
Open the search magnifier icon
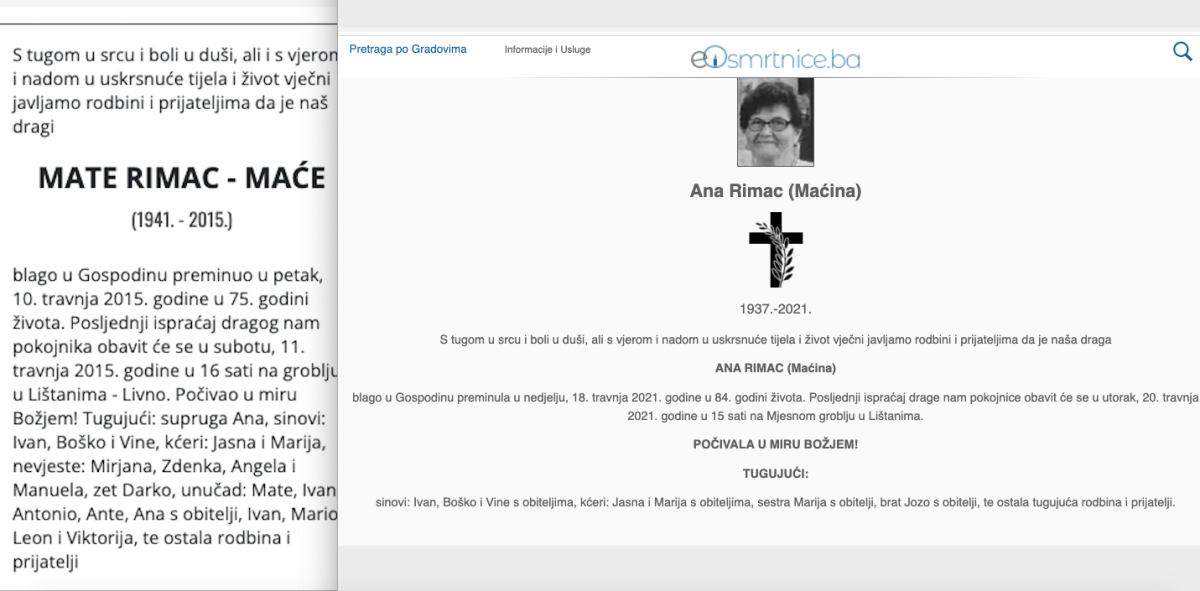(x=1182, y=51)
